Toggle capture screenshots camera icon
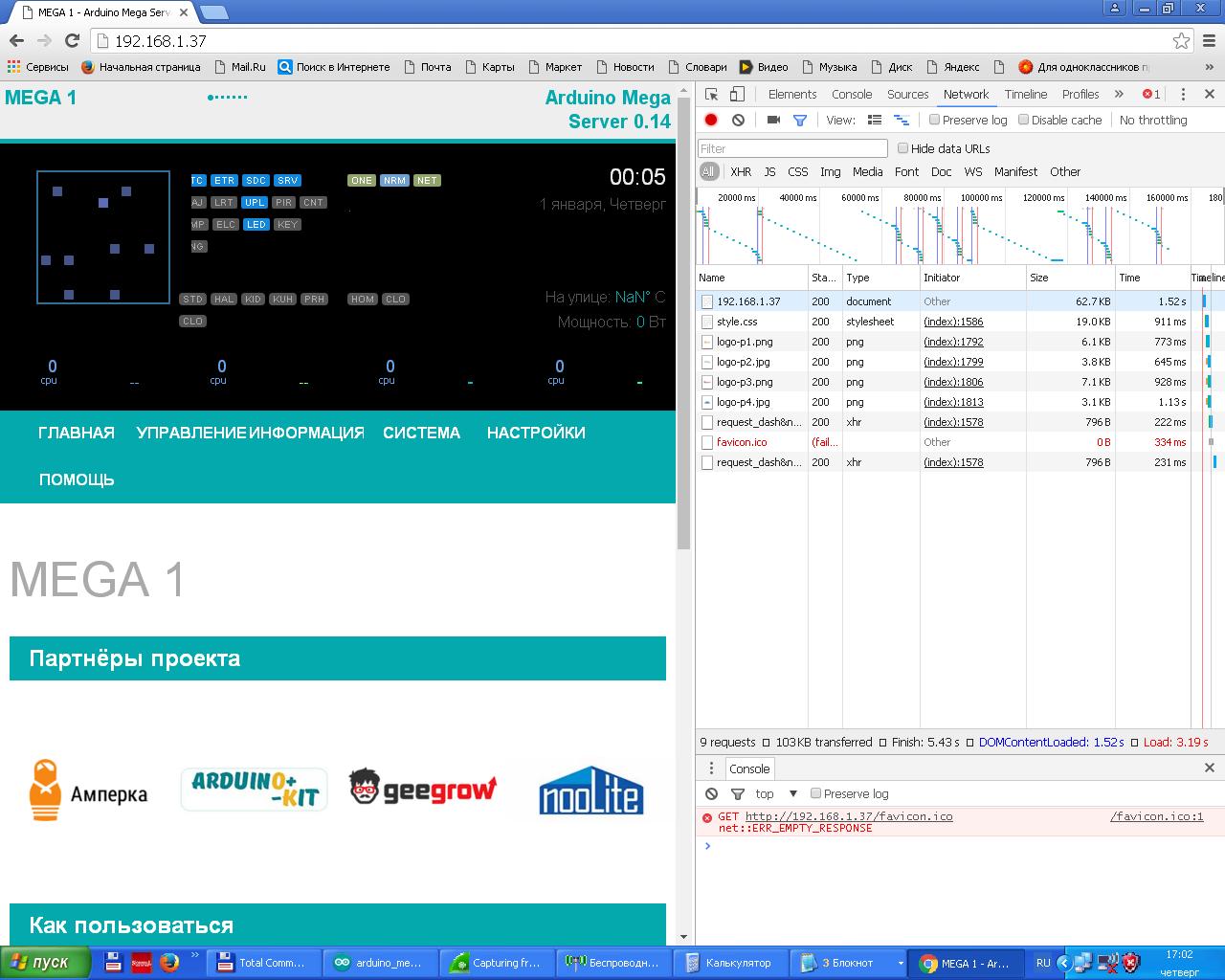 [x=773, y=120]
